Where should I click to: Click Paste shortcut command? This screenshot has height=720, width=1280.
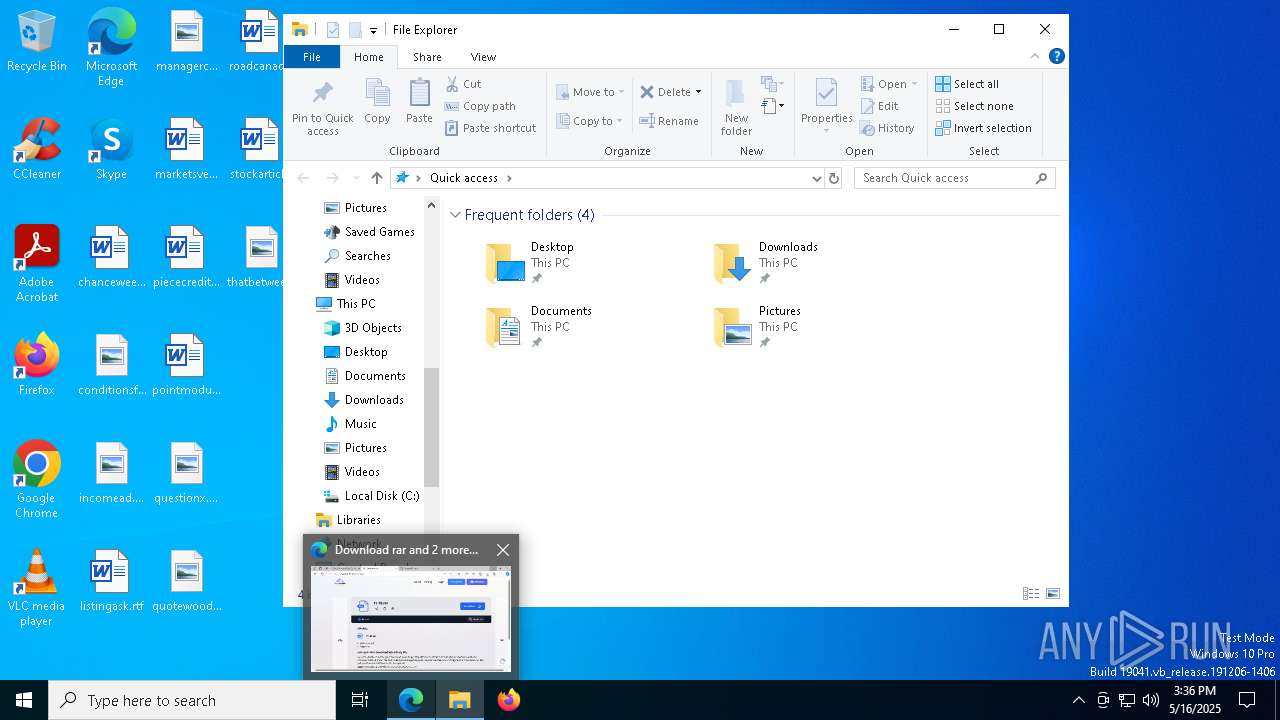point(490,128)
